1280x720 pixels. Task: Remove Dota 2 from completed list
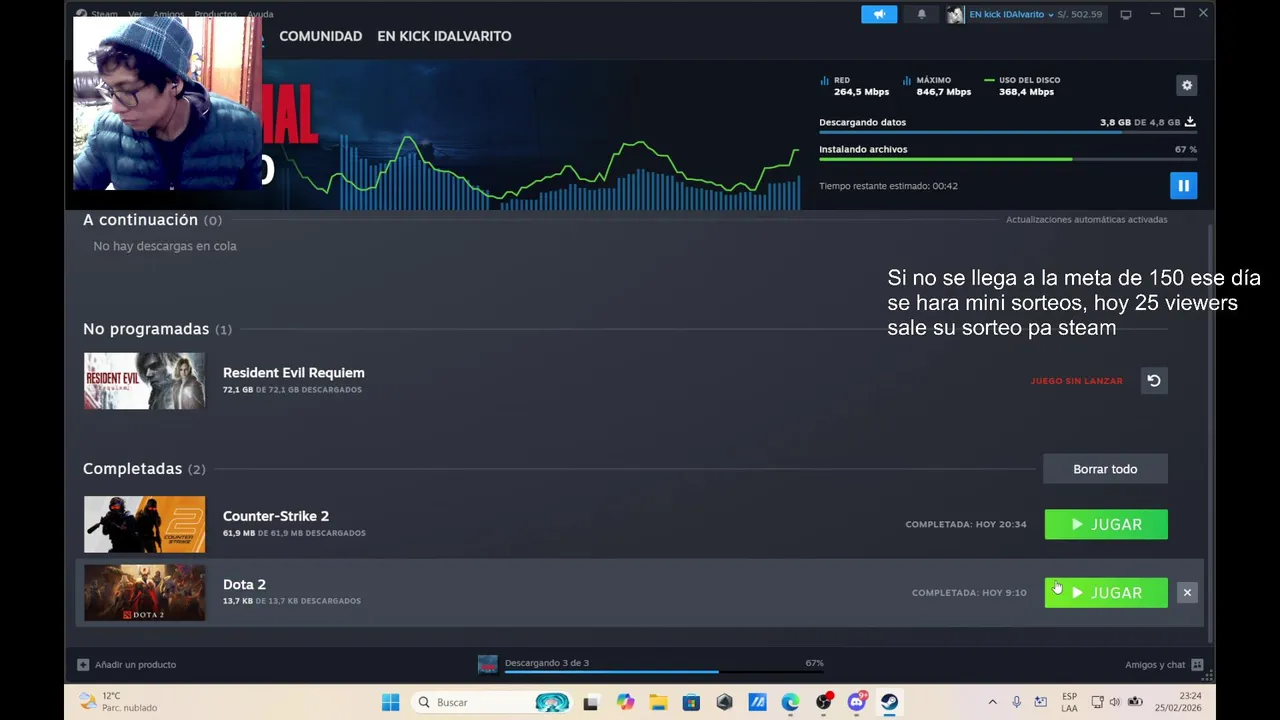(1187, 592)
